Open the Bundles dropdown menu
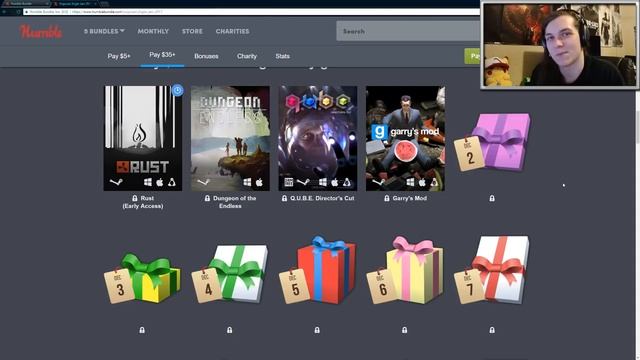 pyautogui.click(x=104, y=31)
